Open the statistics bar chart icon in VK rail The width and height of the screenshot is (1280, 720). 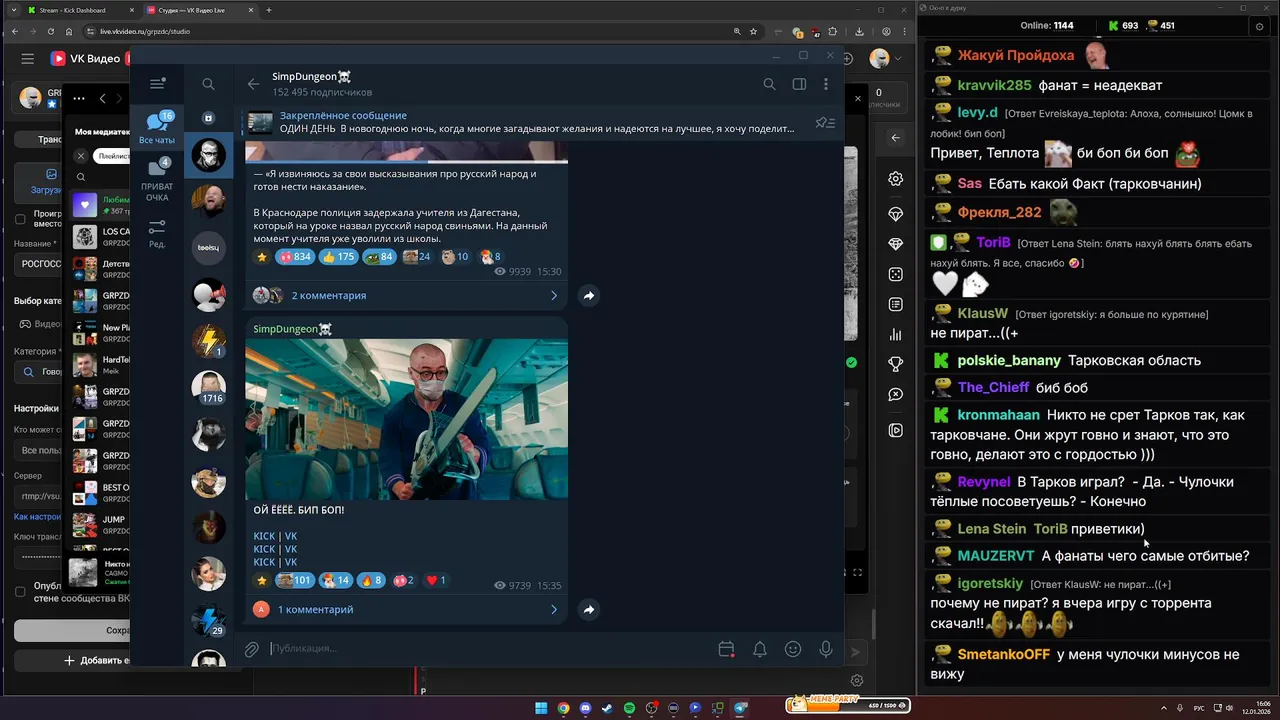pos(896,334)
